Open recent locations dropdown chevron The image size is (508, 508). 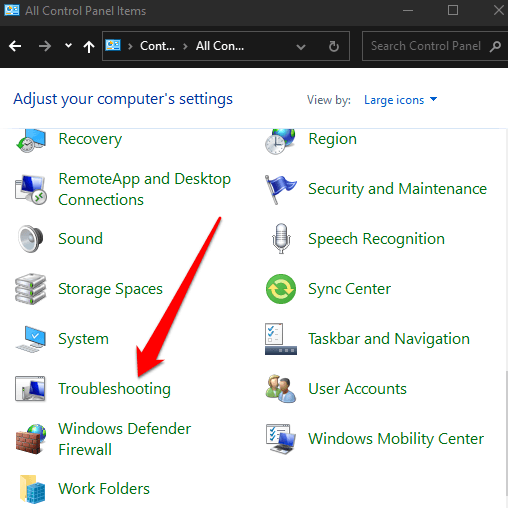[68, 45]
